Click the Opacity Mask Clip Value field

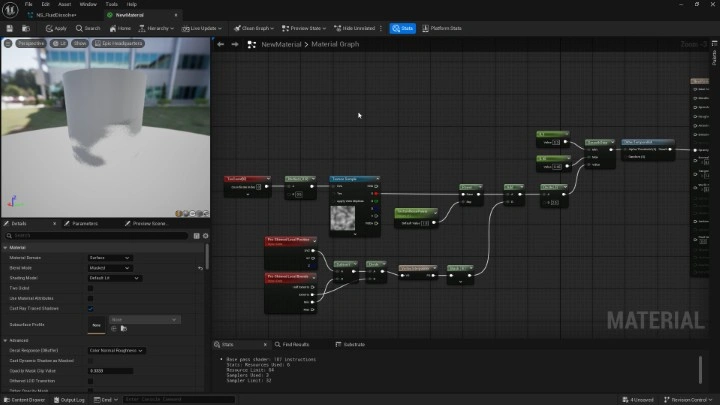pyautogui.click(x=110, y=371)
